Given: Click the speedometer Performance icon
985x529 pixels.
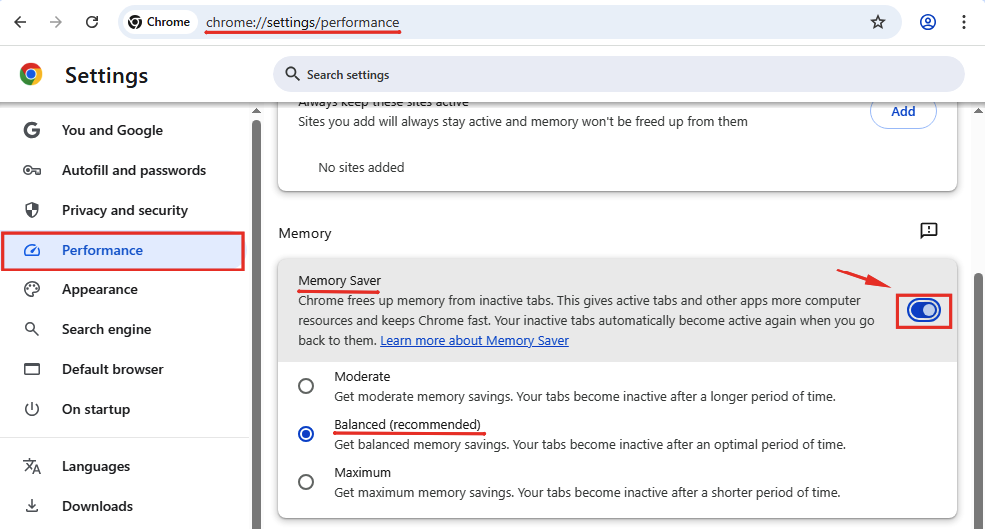Looking at the screenshot, I should click(x=31, y=250).
